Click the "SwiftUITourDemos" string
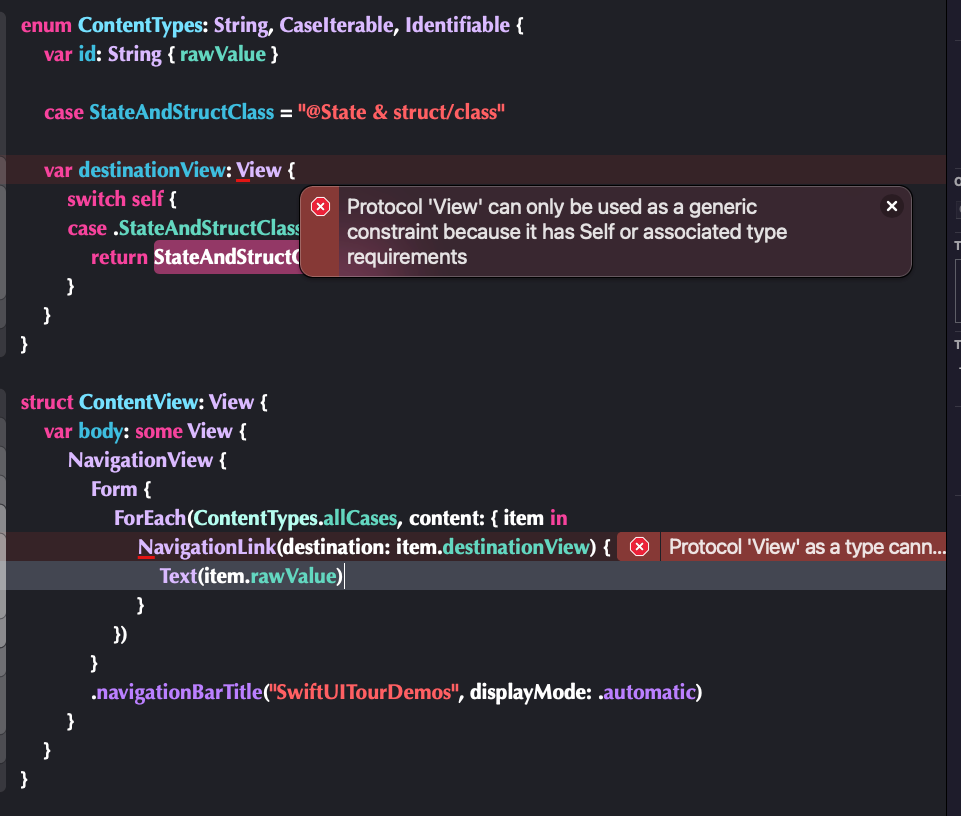Screen dimensions: 961x816 364,692
